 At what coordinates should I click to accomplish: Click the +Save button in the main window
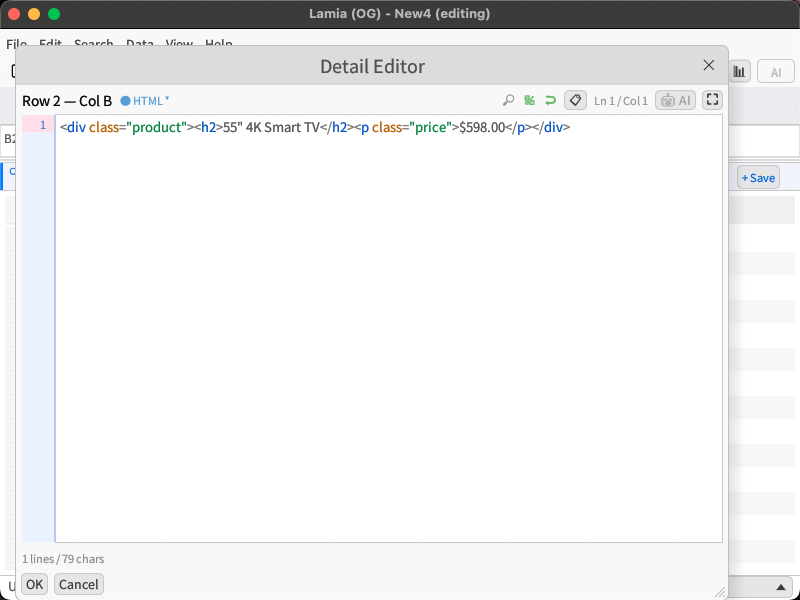coord(758,178)
